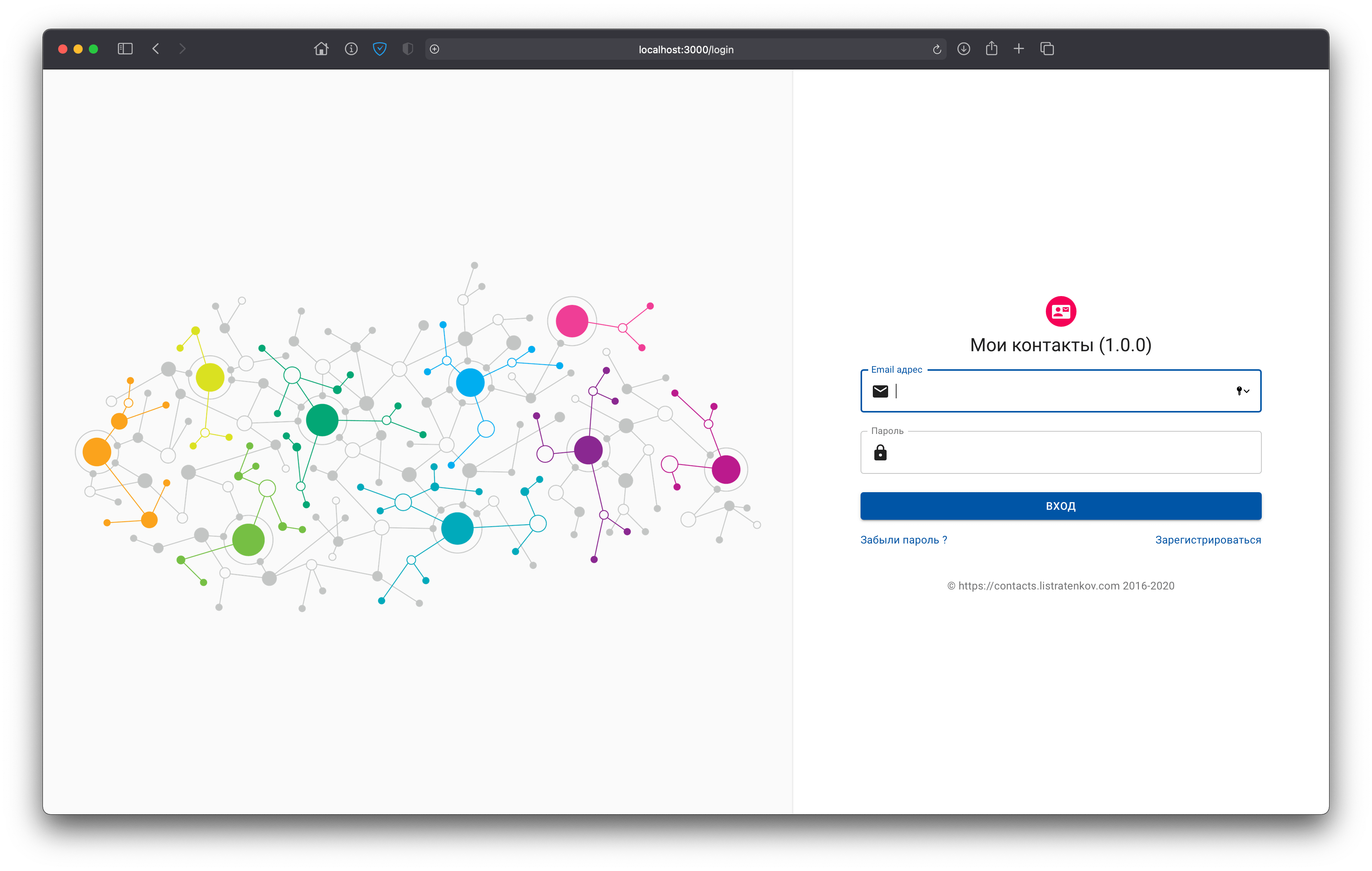Open the Забыли пароль ? link
Viewport: 1372px width, 871px height.
tap(903, 540)
